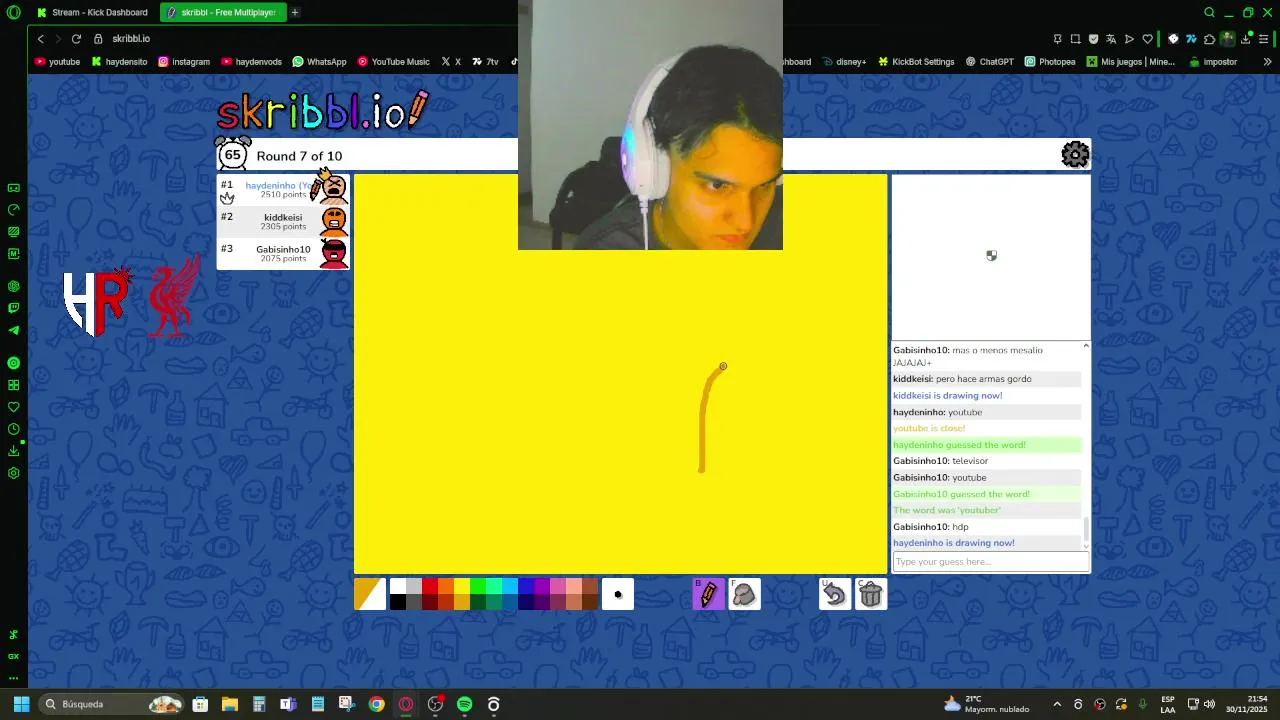Pick the white color swatch

398,586
